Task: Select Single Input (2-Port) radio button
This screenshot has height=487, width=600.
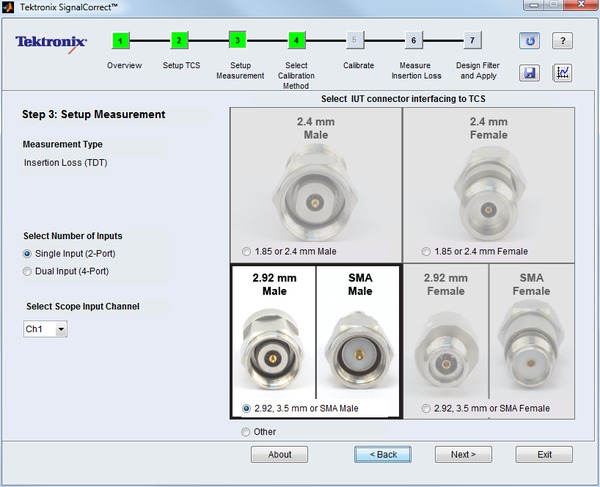Action: pos(28,254)
